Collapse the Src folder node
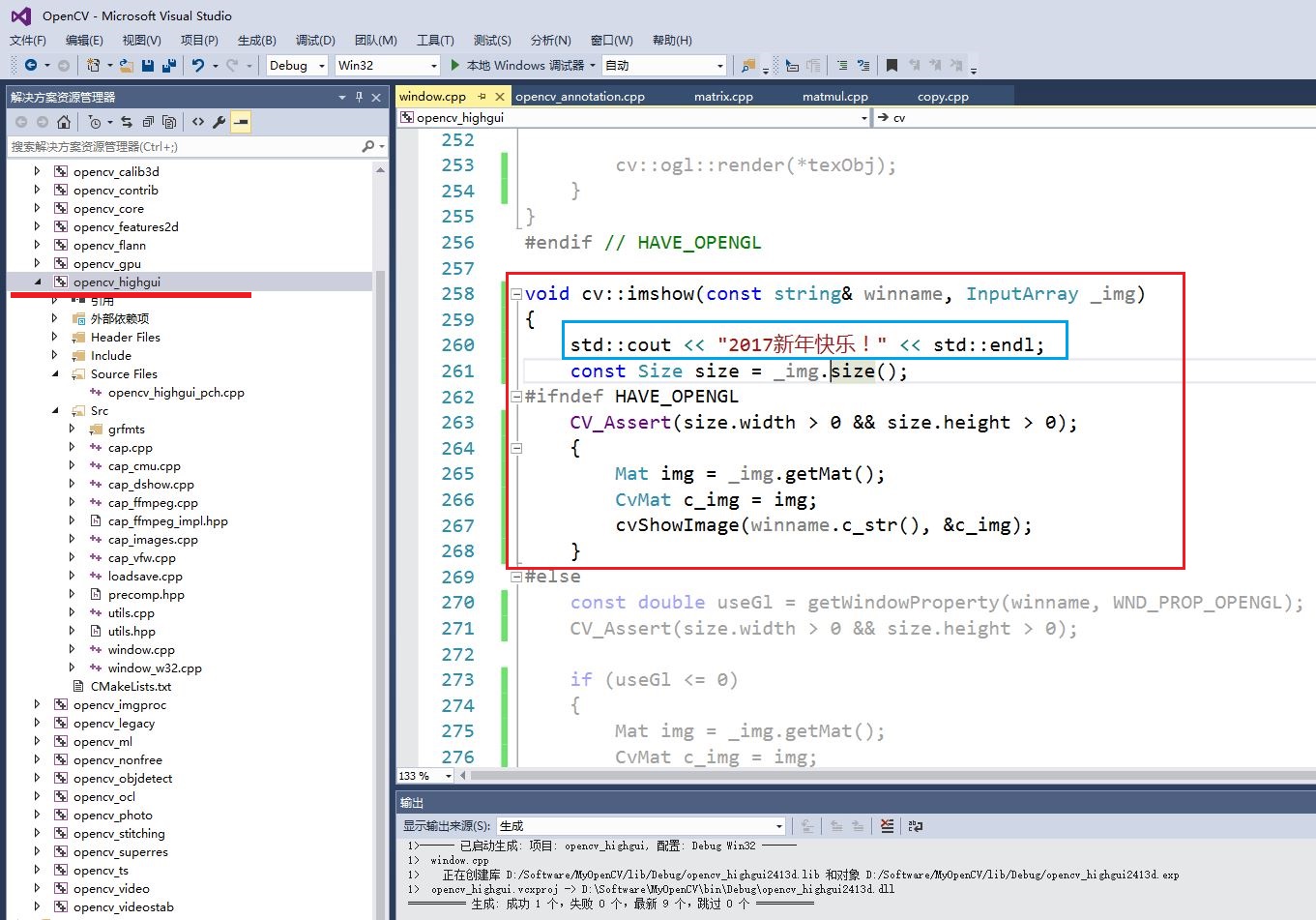1316x920 pixels. (55, 411)
